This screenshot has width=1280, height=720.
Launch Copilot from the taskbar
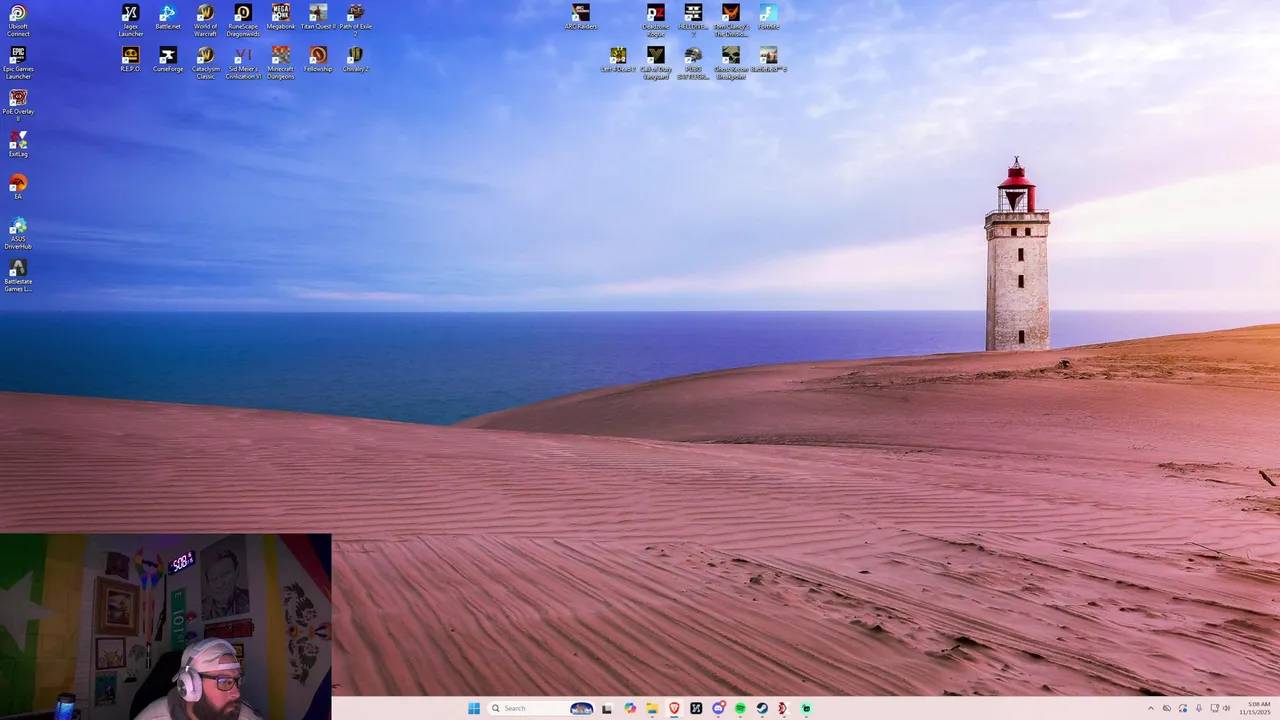coord(629,708)
